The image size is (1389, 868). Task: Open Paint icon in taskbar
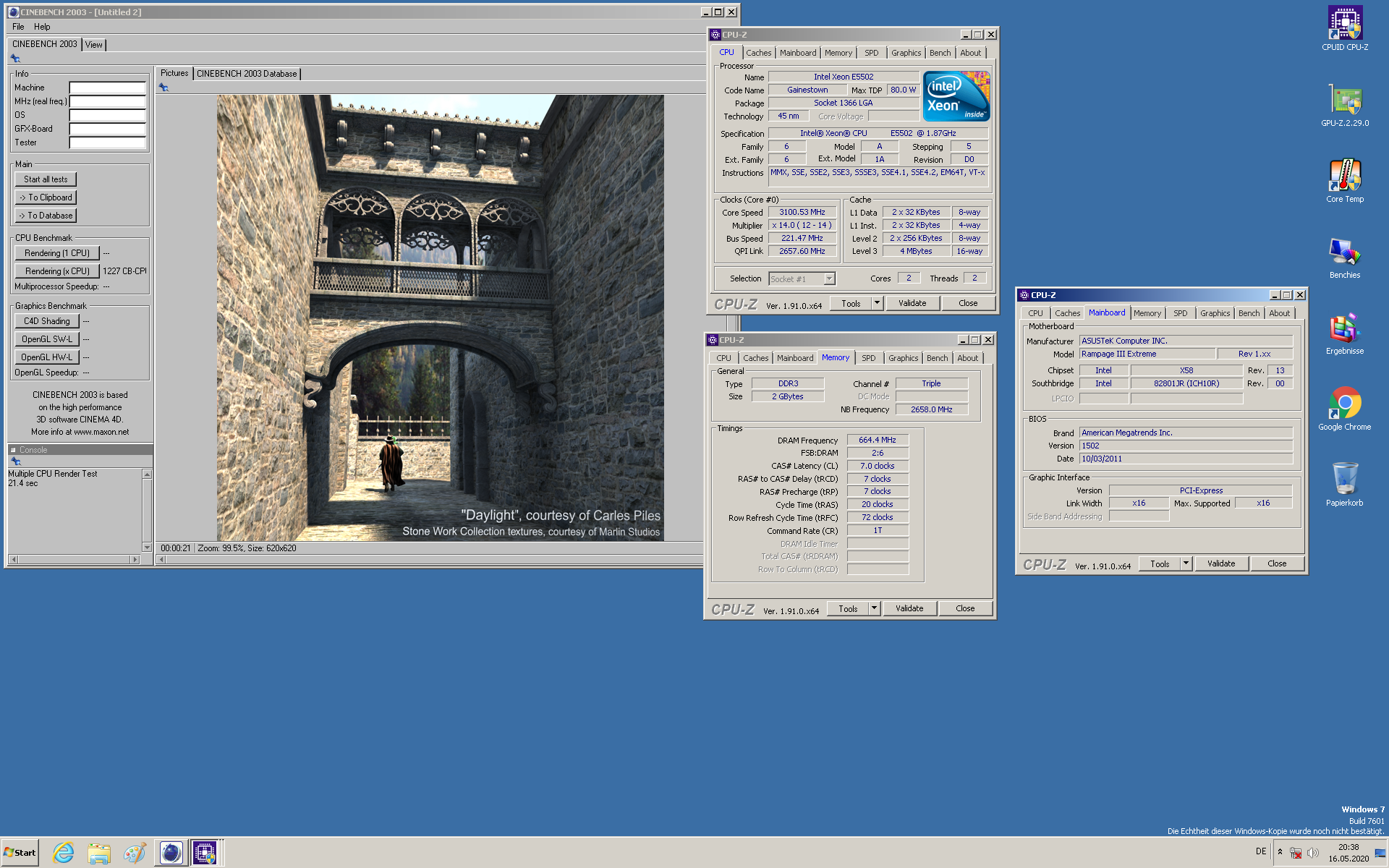point(135,854)
